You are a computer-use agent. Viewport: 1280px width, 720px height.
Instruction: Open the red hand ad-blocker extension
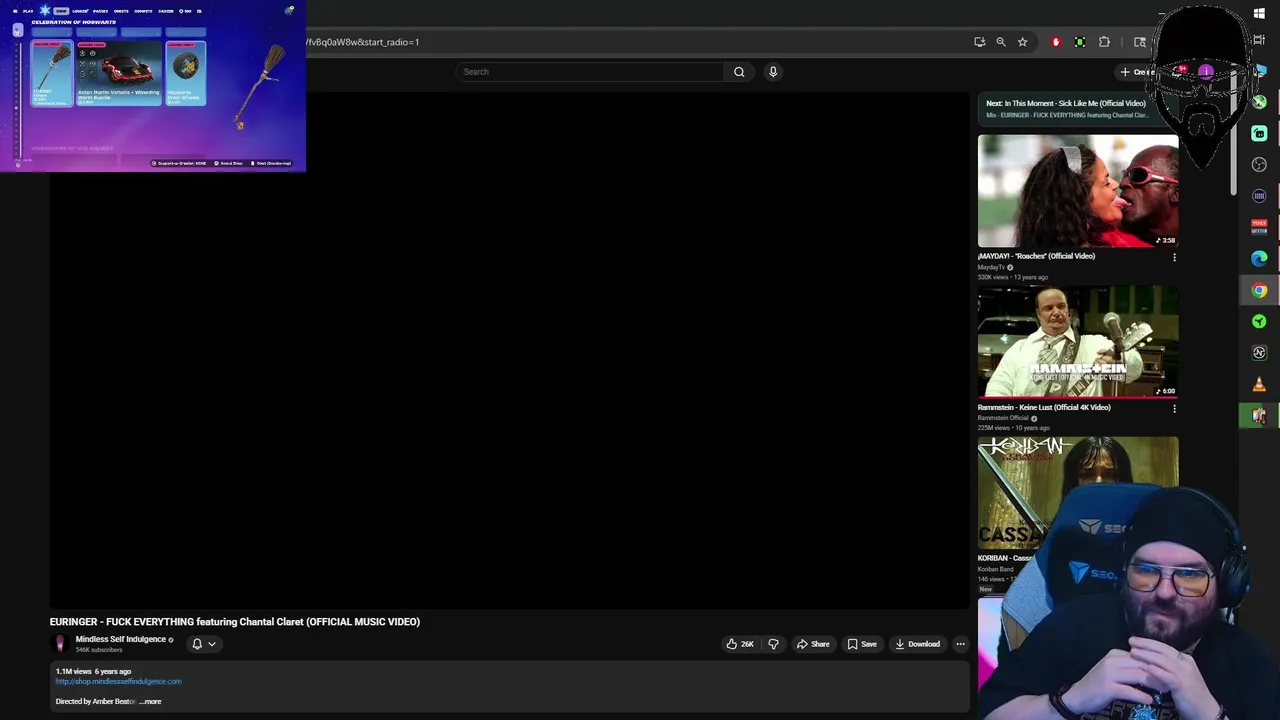click(1056, 42)
